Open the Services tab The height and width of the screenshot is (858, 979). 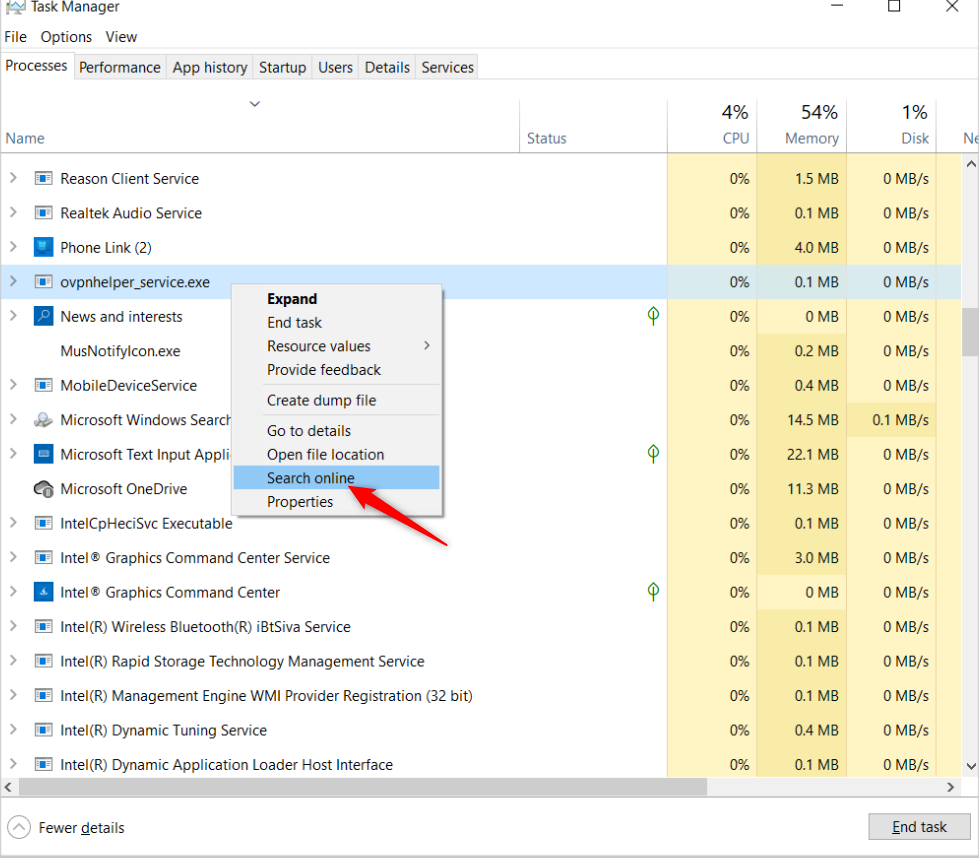point(448,67)
